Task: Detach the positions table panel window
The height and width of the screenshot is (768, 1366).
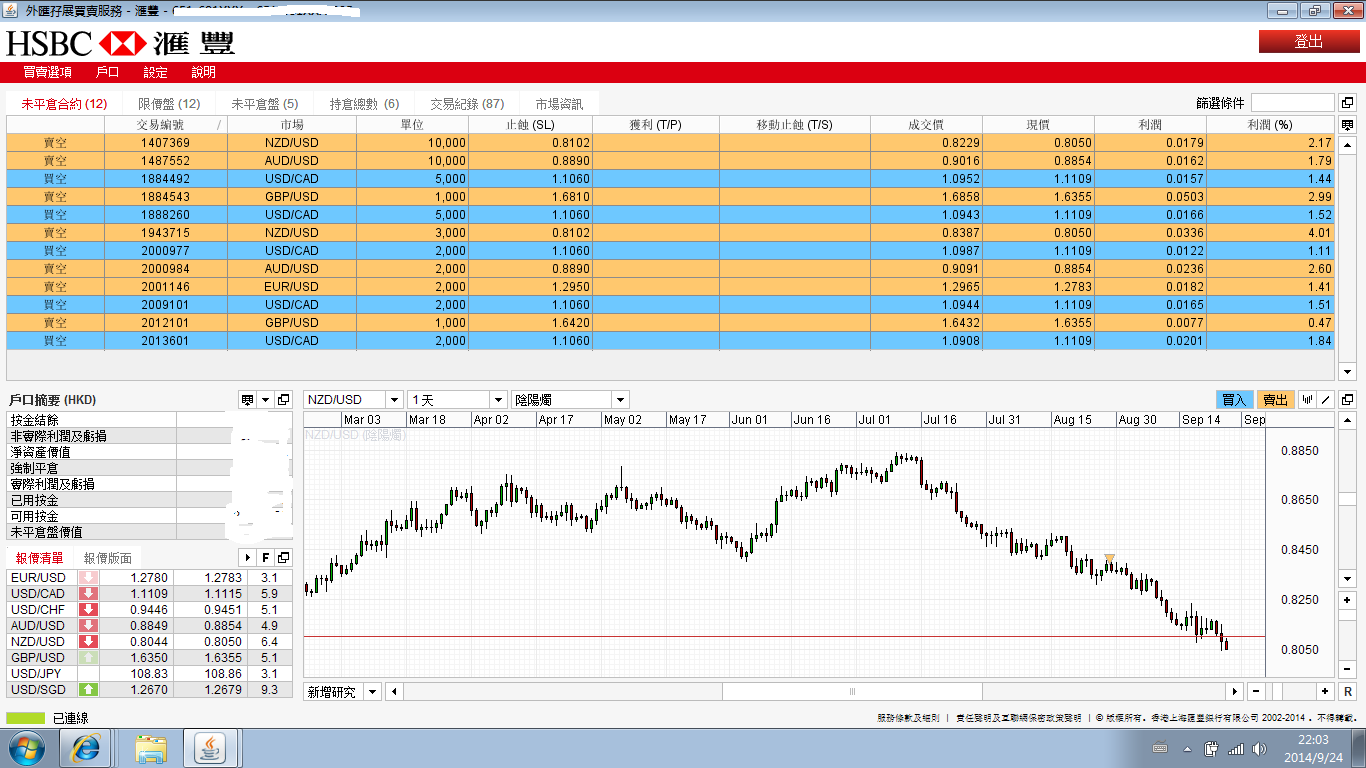Action: pyautogui.click(x=1347, y=103)
